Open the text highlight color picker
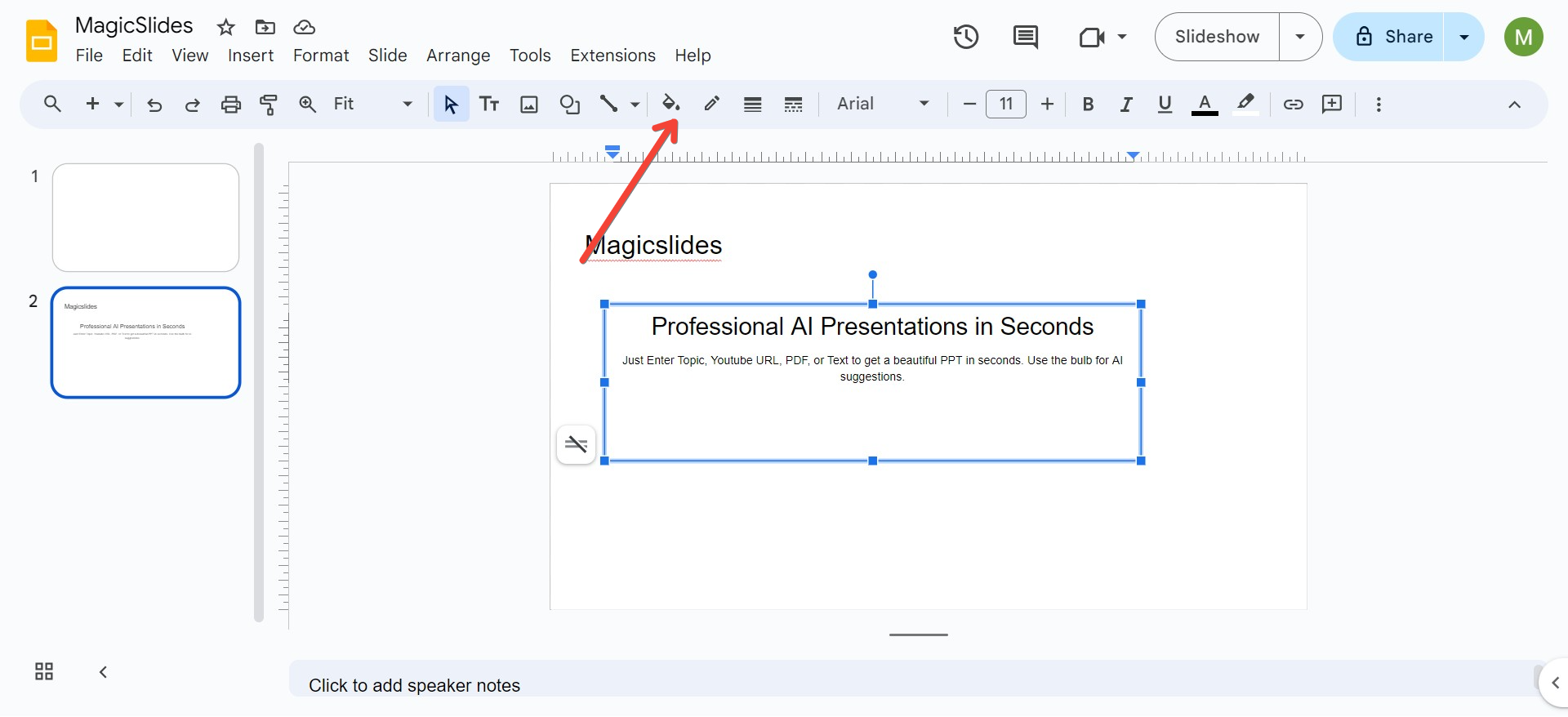The image size is (1568, 717). point(1245,104)
